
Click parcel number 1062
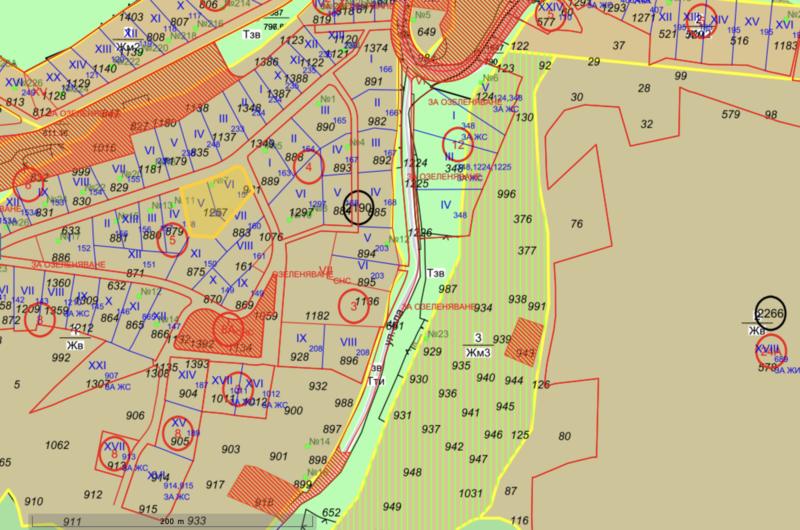pos(58,444)
